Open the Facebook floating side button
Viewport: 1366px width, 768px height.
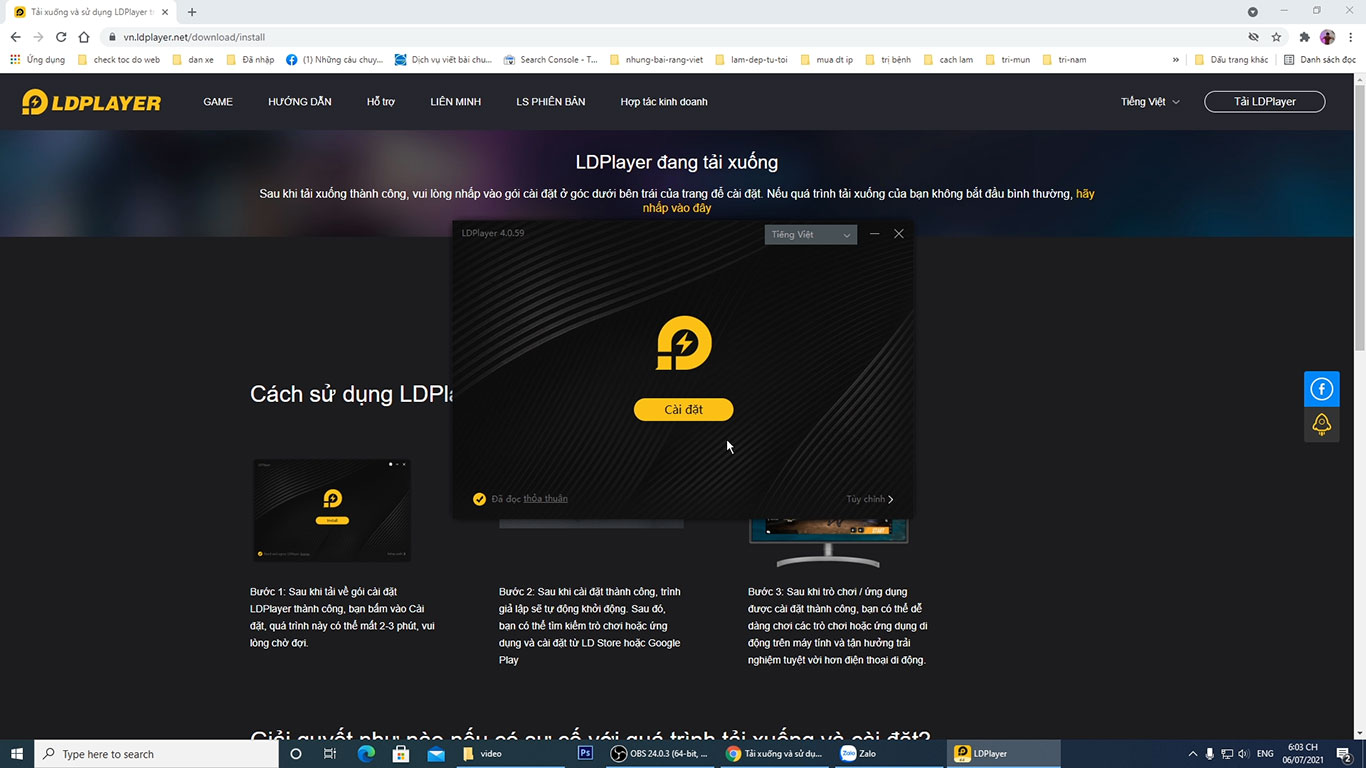click(1321, 389)
